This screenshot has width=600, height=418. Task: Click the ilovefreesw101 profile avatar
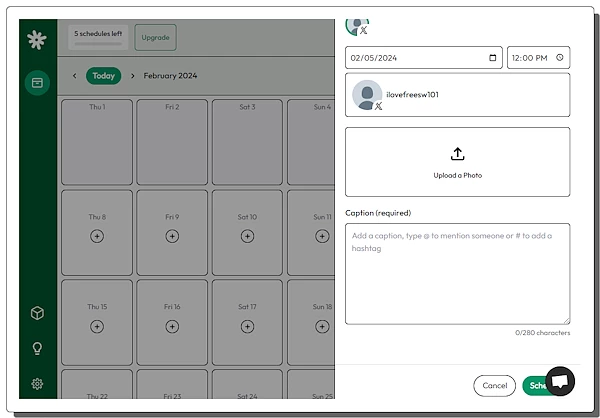point(367,95)
